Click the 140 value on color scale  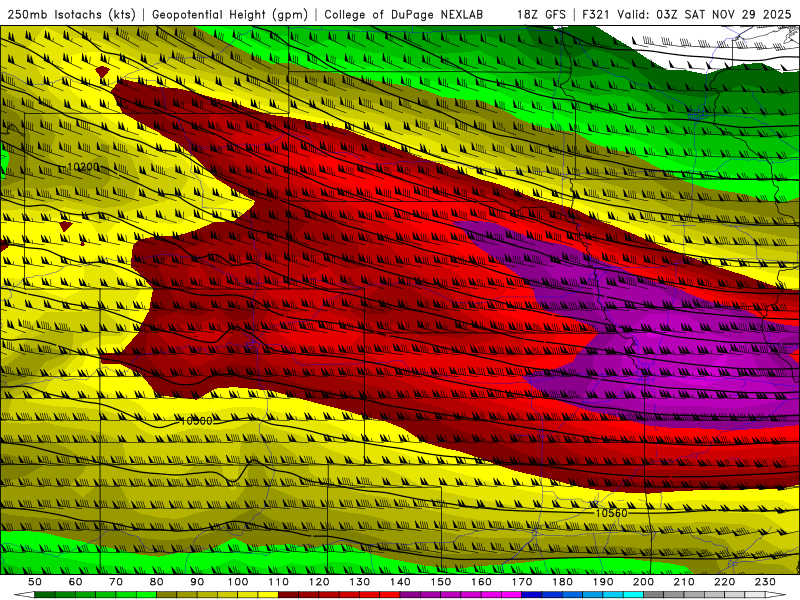[x=400, y=582]
